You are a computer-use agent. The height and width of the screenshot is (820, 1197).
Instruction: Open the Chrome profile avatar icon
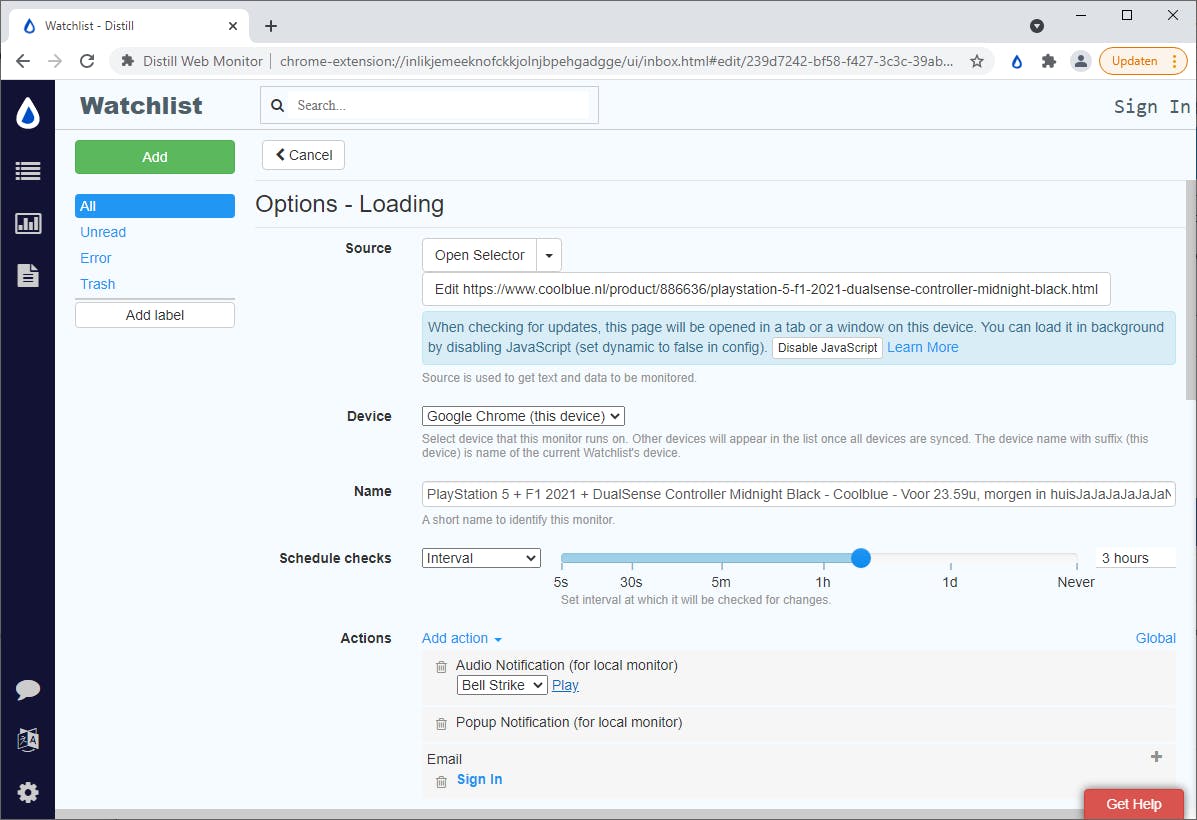click(x=1080, y=62)
